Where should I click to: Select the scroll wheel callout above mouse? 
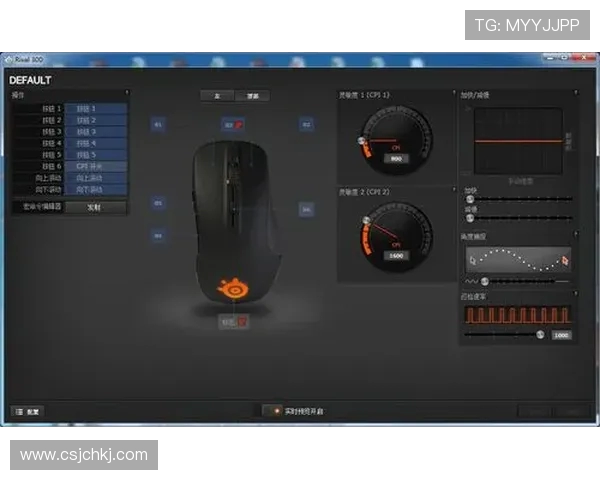click(233, 124)
